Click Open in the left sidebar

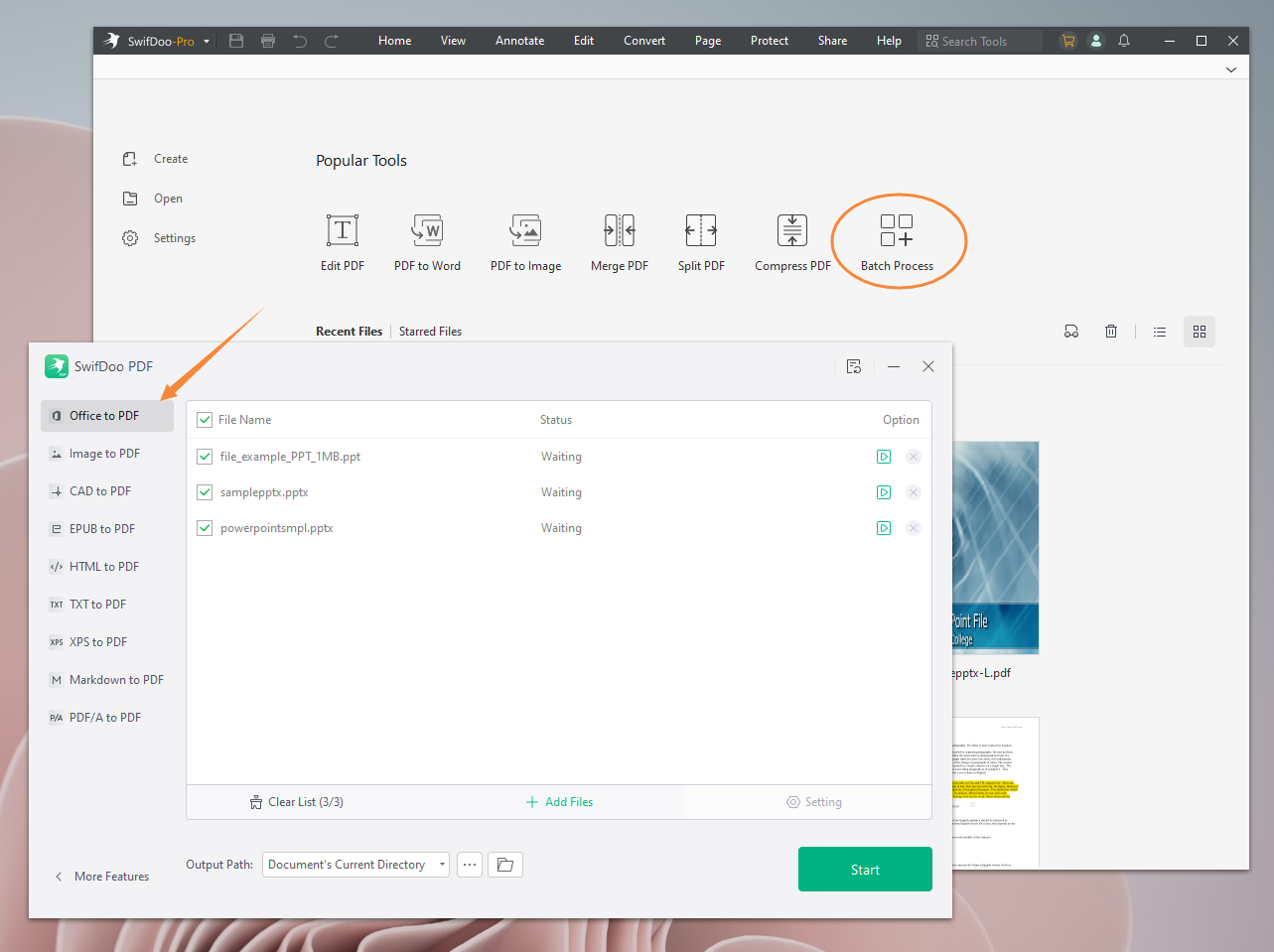coord(152,199)
